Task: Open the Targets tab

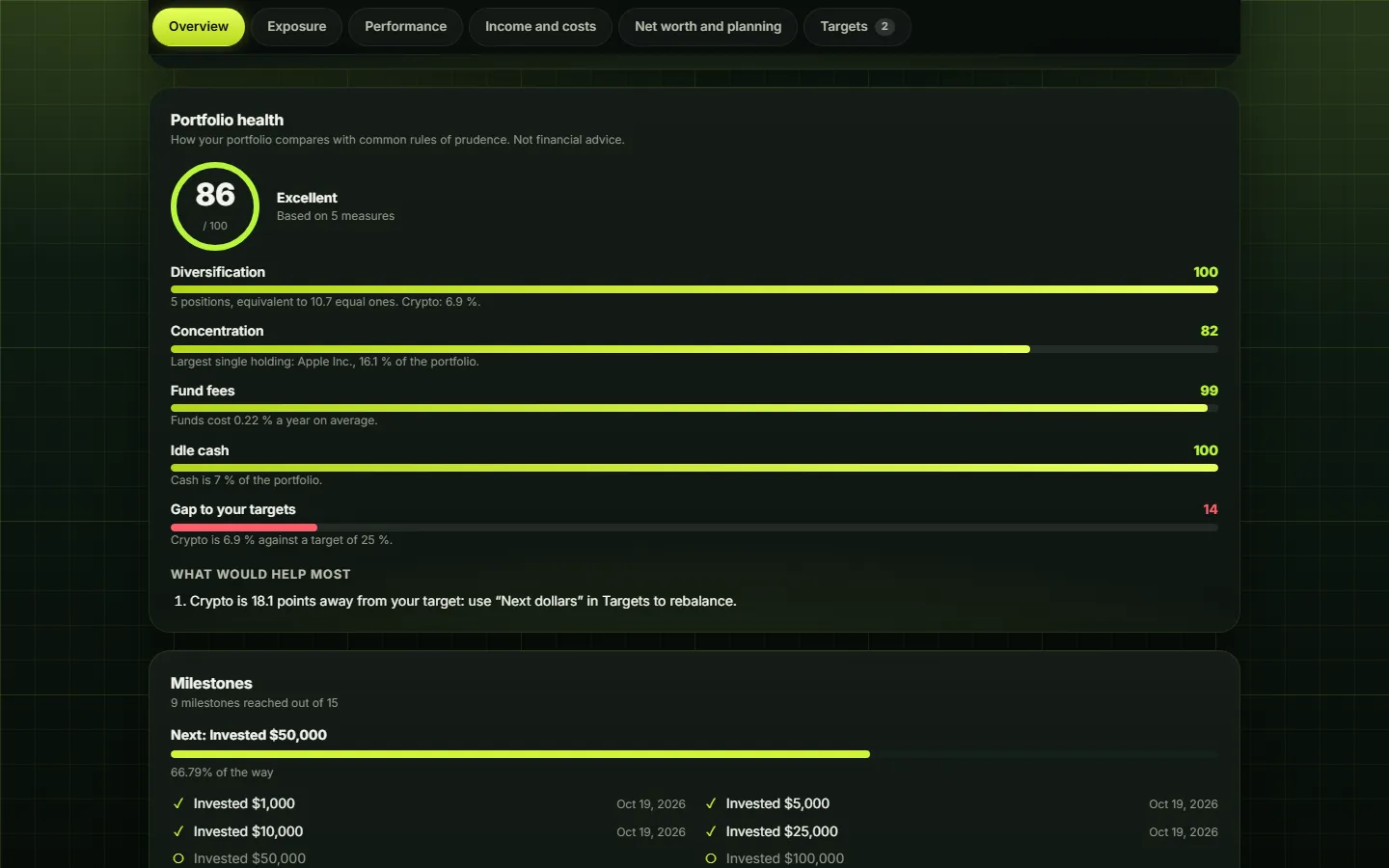Action: (858, 27)
